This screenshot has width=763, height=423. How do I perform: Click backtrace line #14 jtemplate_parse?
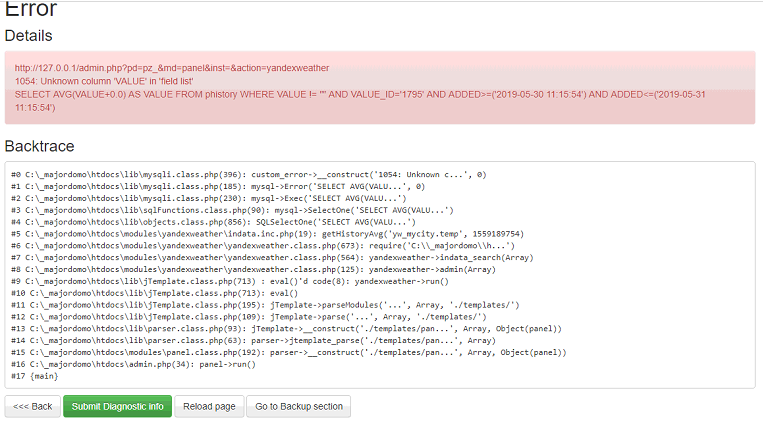[254, 341]
